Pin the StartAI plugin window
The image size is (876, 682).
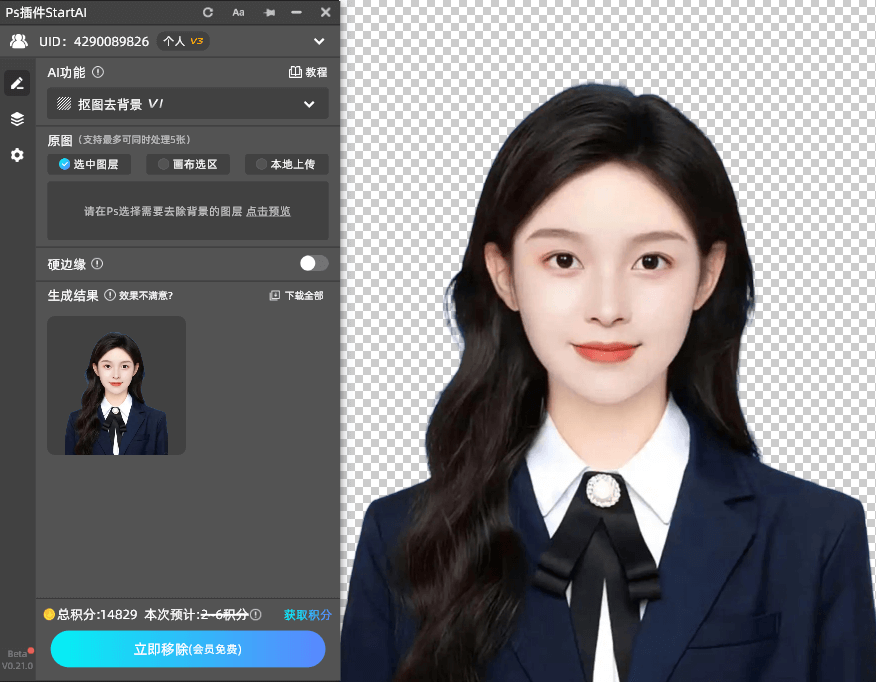pos(269,12)
